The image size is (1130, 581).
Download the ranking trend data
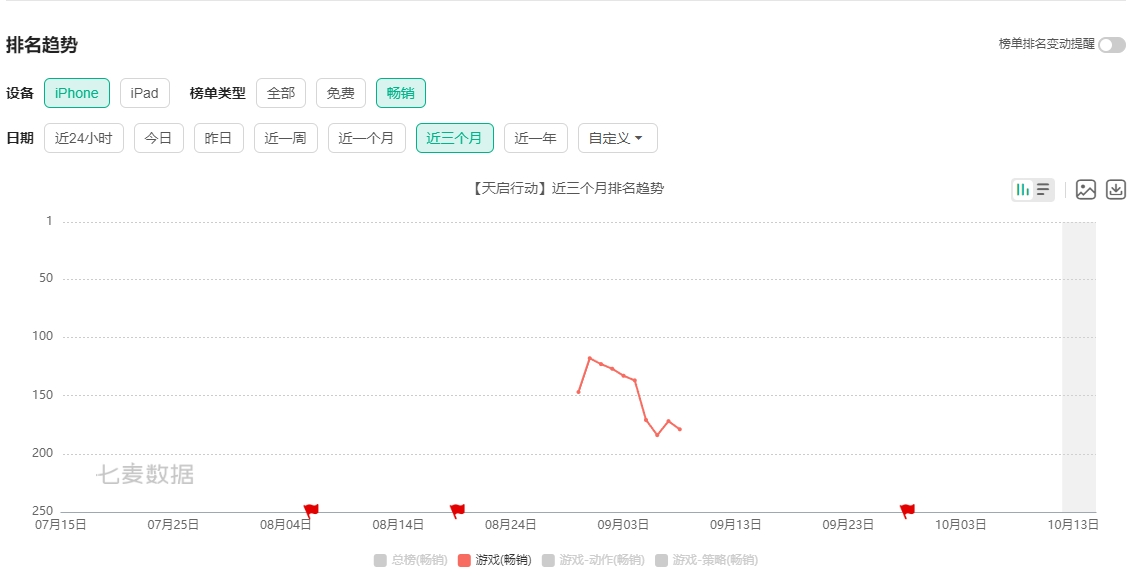(1116, 190)
